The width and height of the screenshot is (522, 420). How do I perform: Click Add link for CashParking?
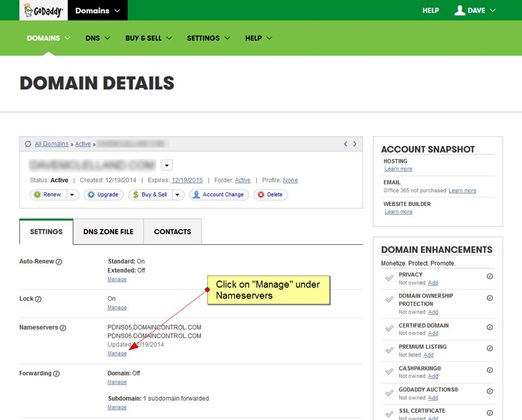click(433, 376)
